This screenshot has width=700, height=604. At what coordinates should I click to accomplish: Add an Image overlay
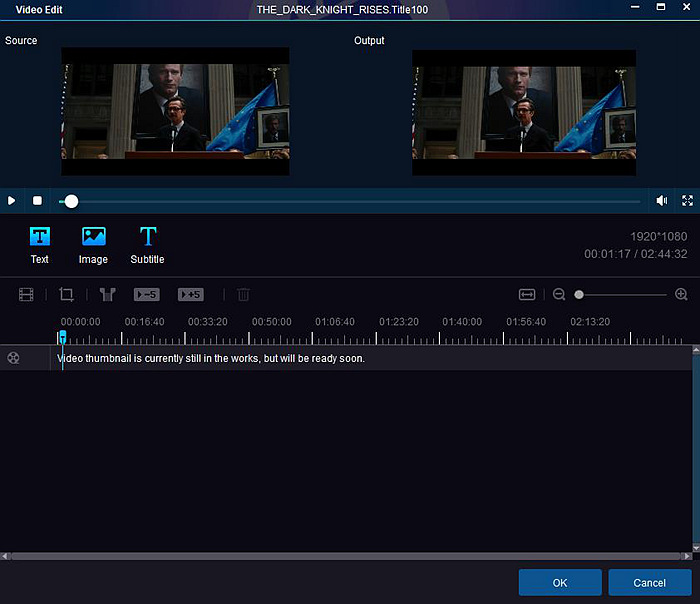coord(93,246)
